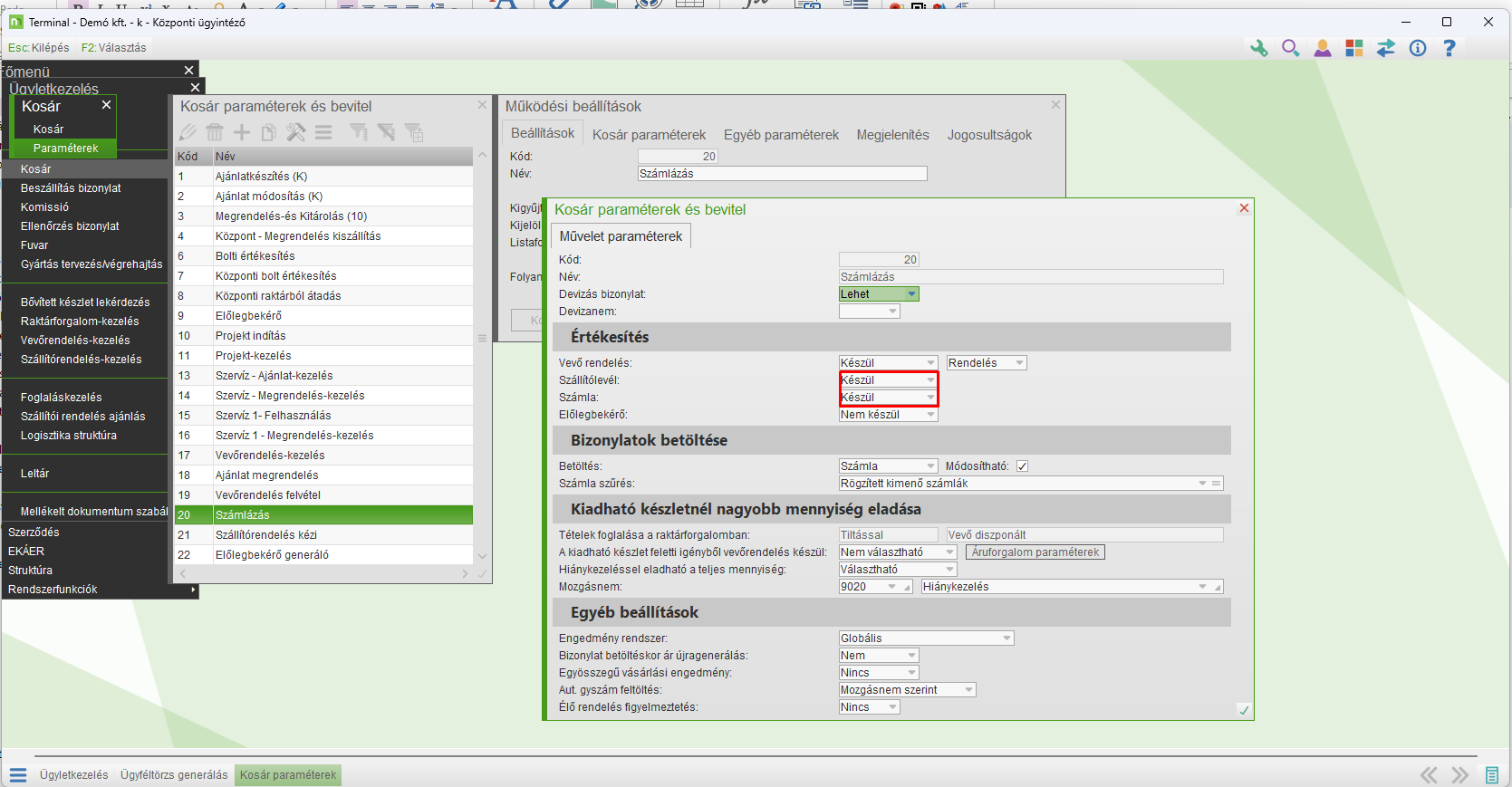Screen dimensions: 1512x787
Task: Expand the Devizás bizonylat dropdown
Action: tap(911, 294)
